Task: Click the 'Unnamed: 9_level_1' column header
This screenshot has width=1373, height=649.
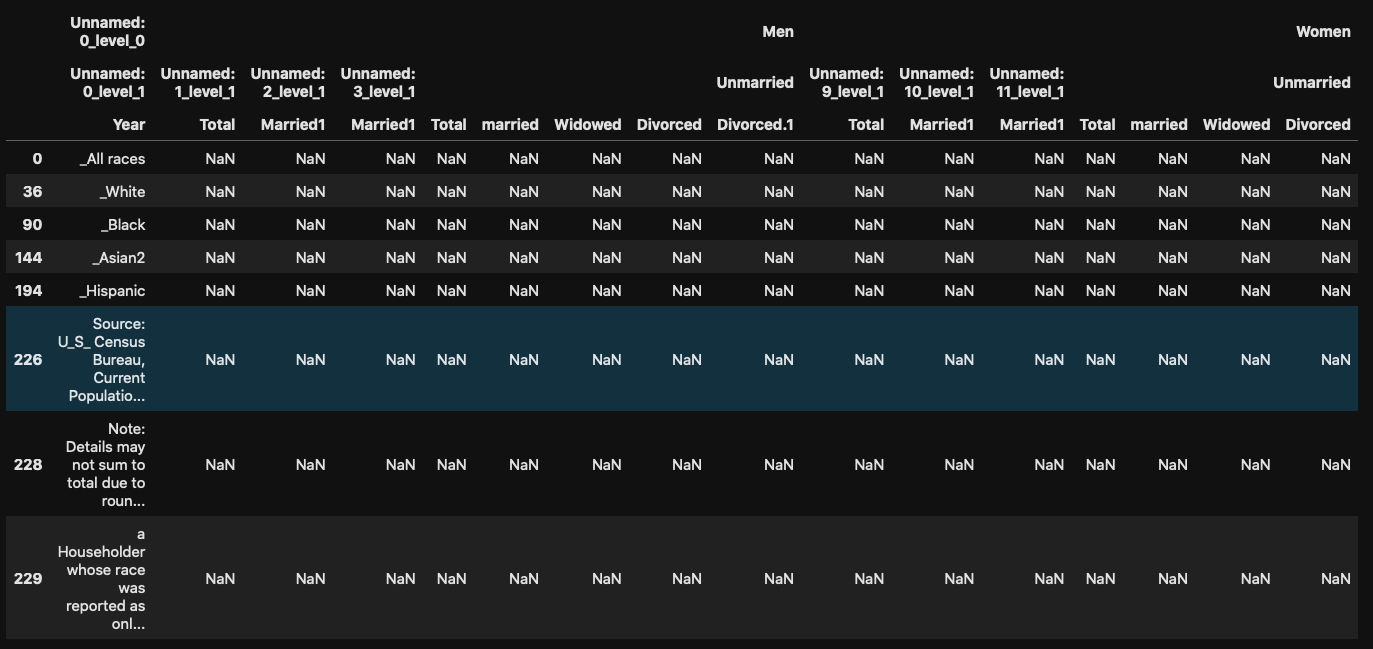Action: pyautogui.click(x=847, y=82)
